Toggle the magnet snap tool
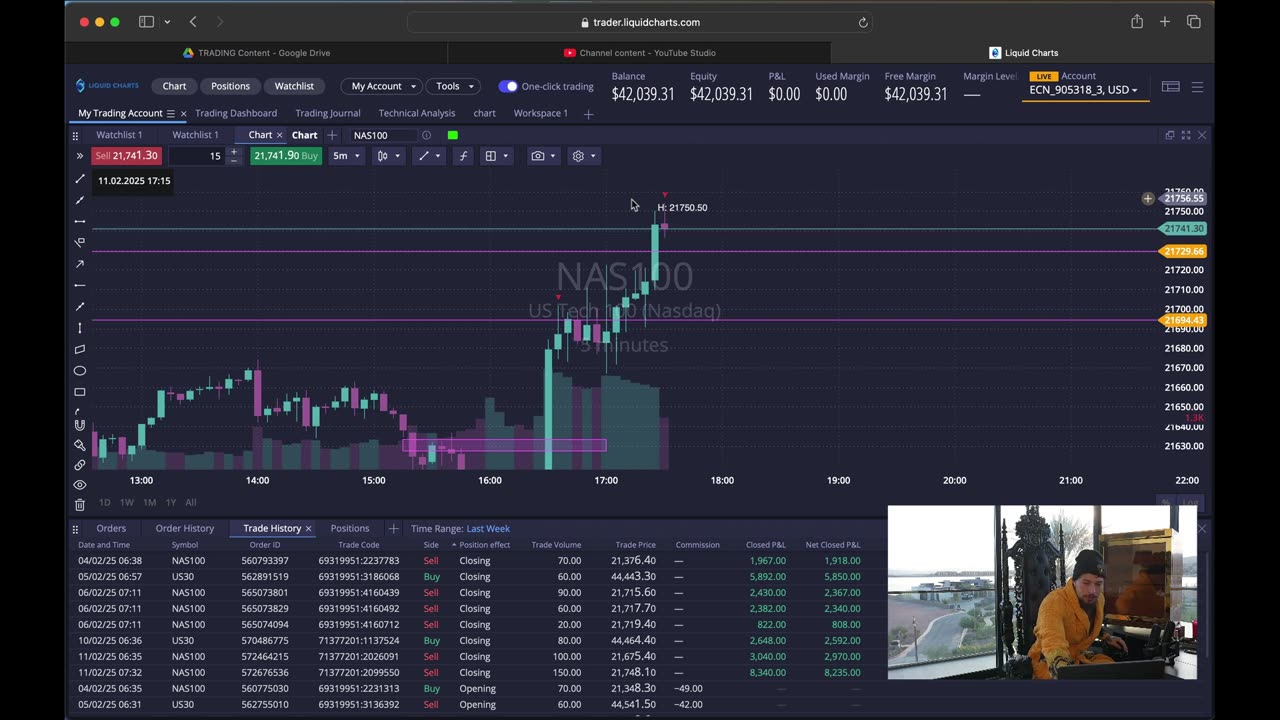 pos(80,425)
